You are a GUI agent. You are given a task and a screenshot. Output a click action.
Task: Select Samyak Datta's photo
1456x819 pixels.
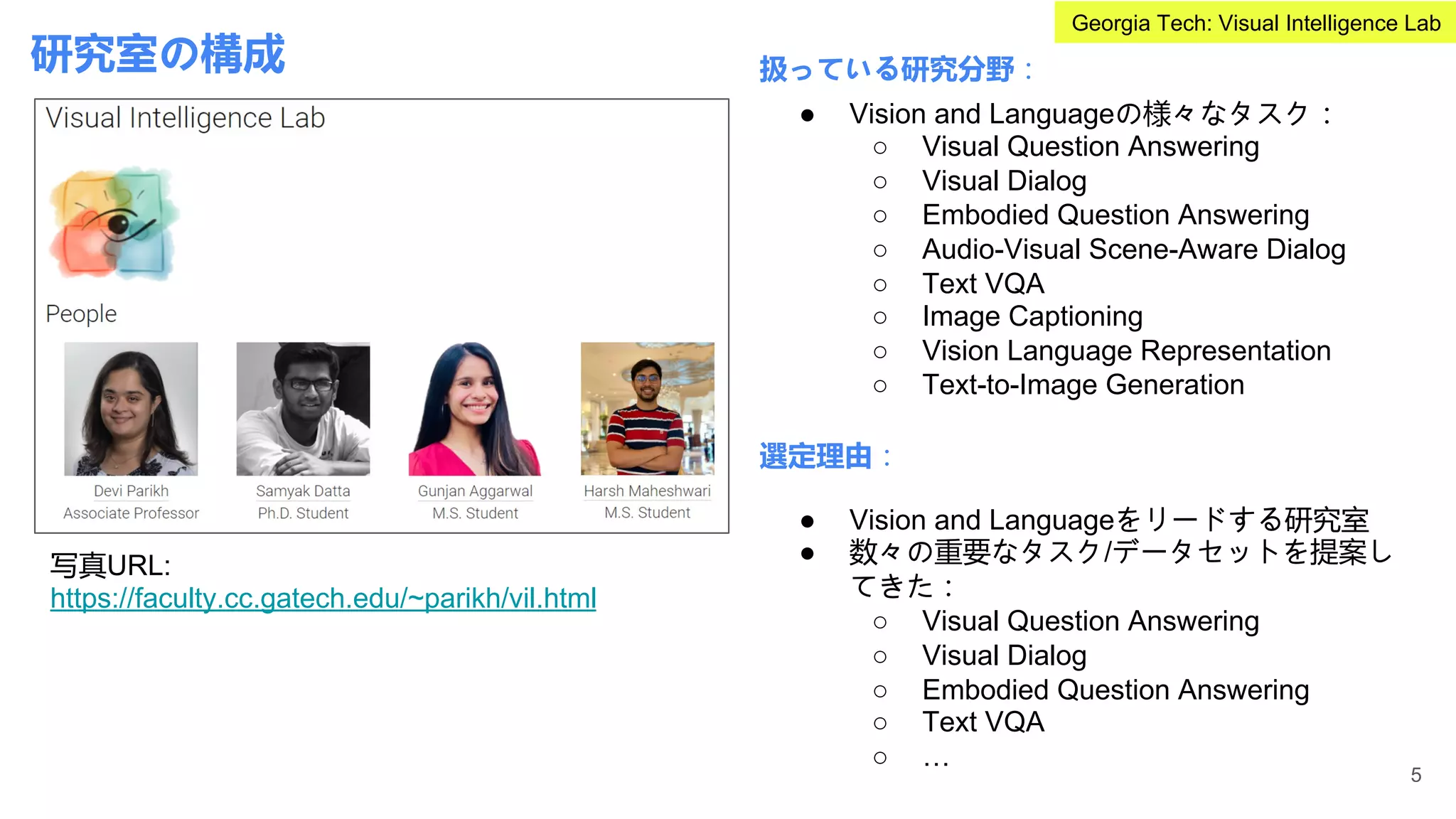pos(303,409)
